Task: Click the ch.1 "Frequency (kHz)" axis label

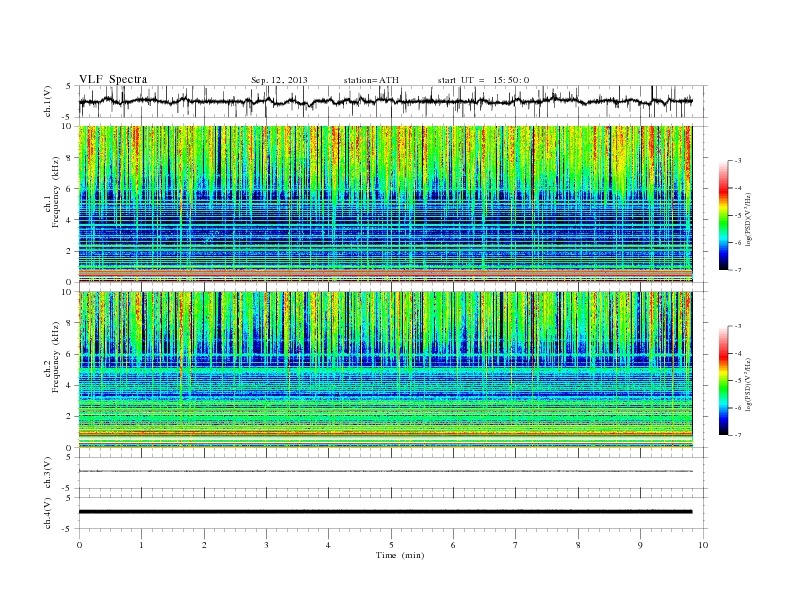Action: 56,192
